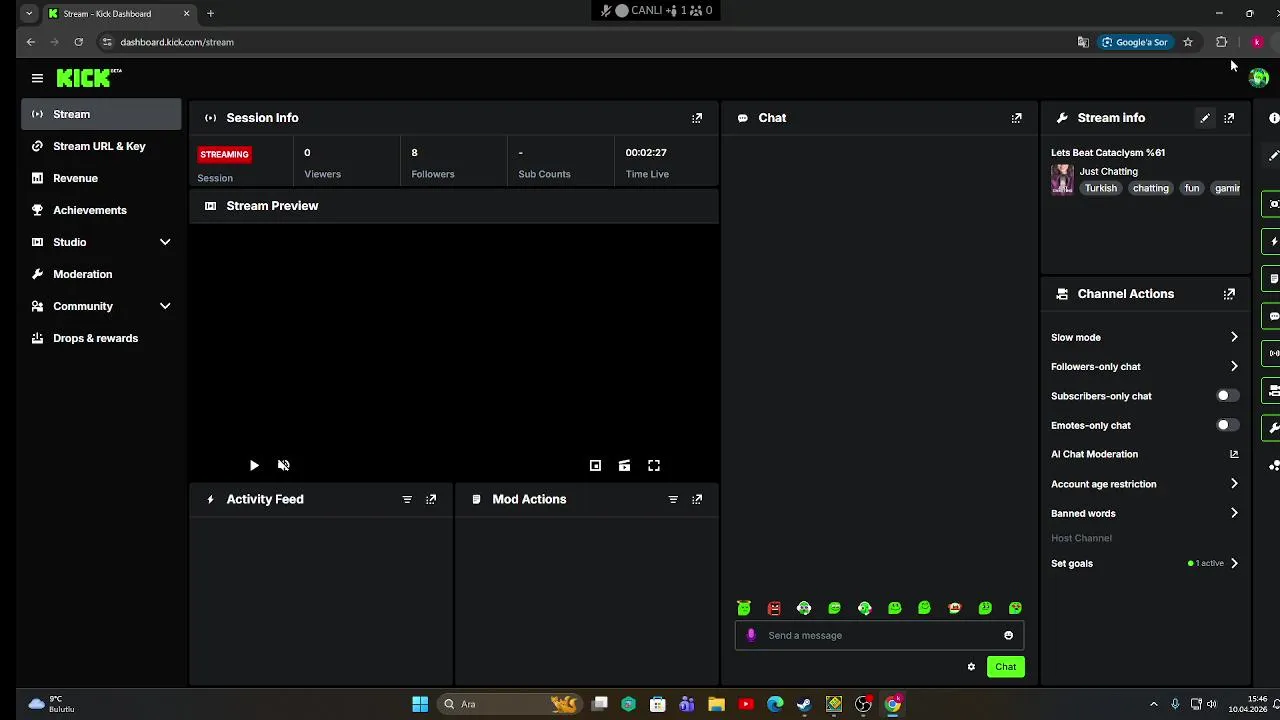Open Banned words settings arrow

tap(1234, 513)
